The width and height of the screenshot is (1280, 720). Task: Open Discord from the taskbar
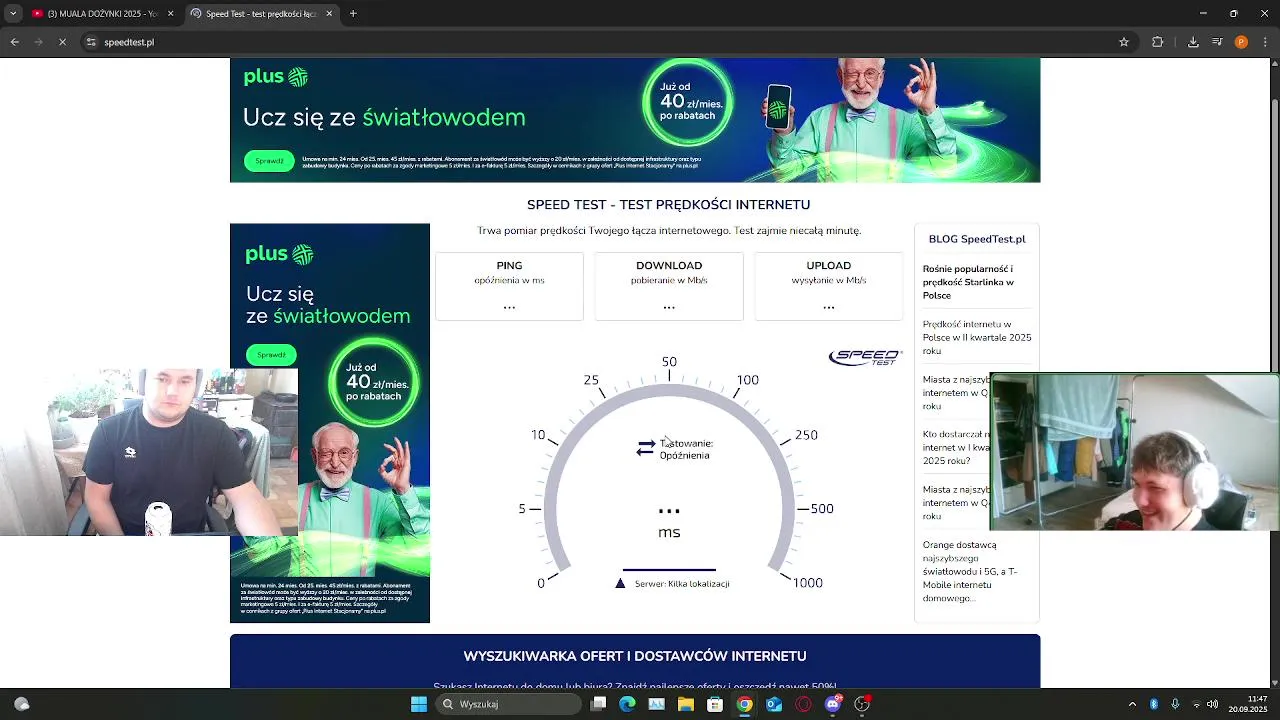point(832,704)
